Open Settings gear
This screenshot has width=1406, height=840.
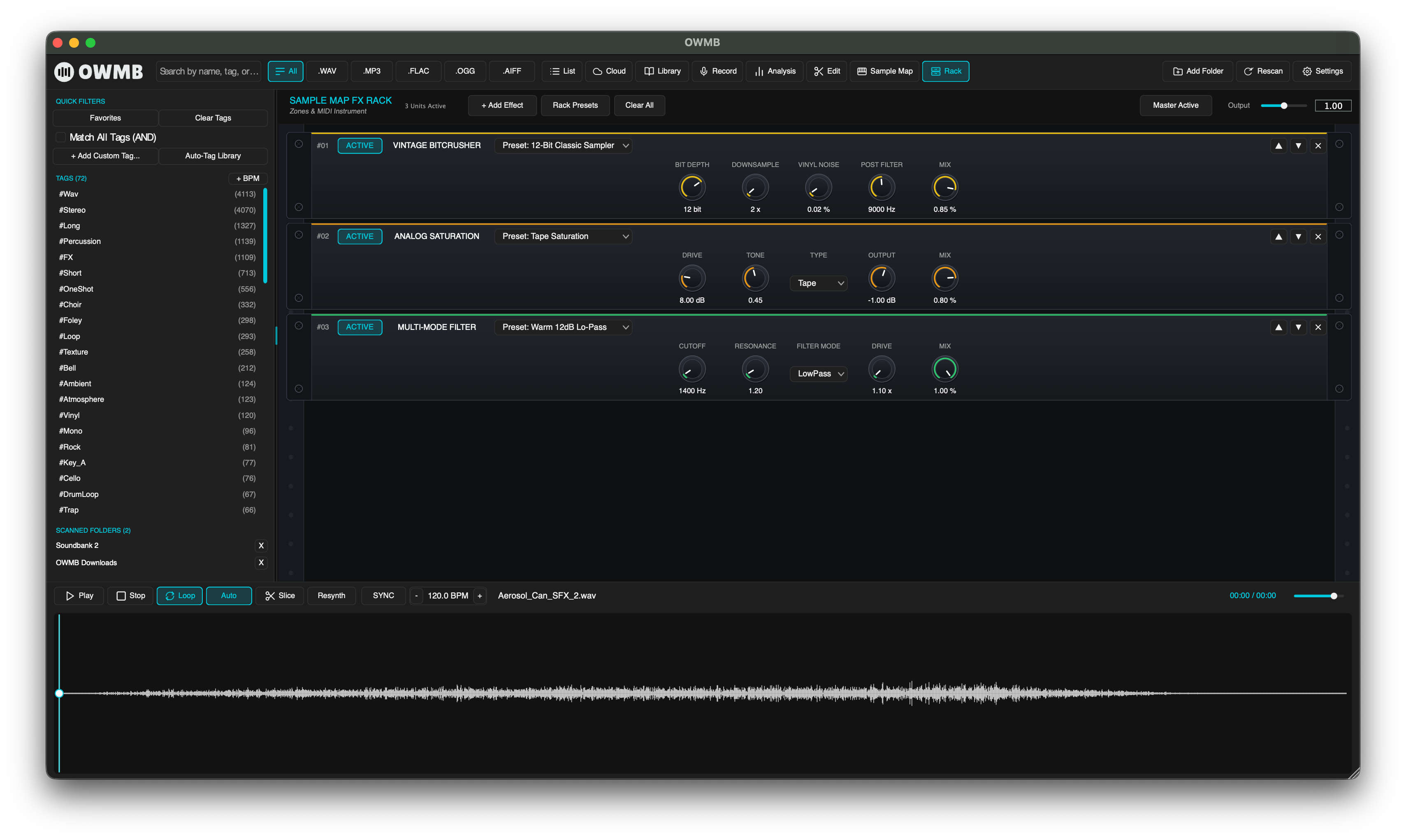[x=1322, y=71]
